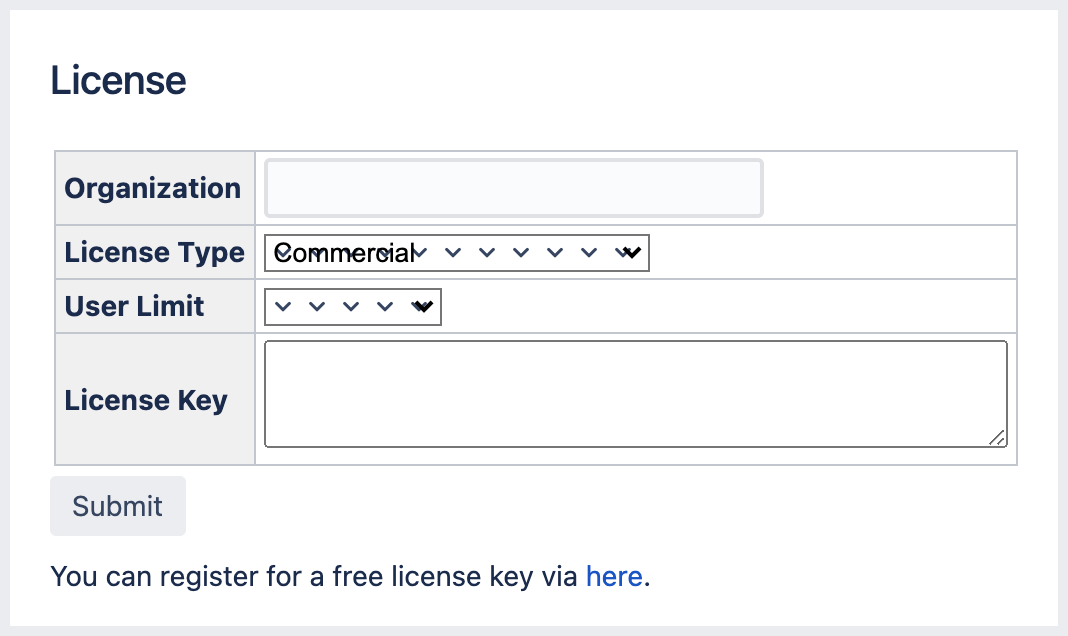
Task: Click the second chevron in the User Limit row
Action: [x=315, y=306]
